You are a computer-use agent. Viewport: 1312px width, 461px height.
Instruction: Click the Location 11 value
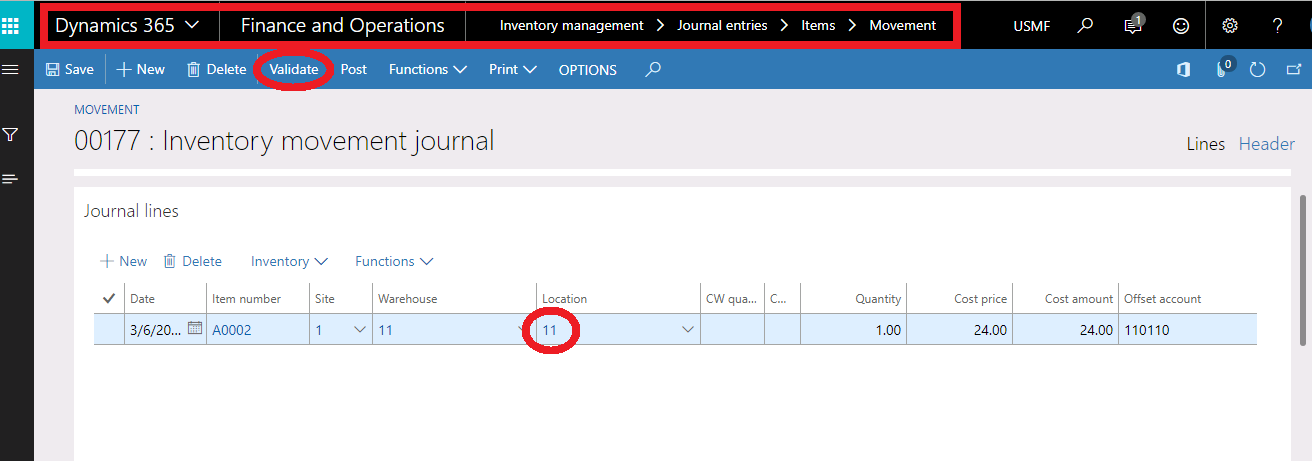click(549, 330)
